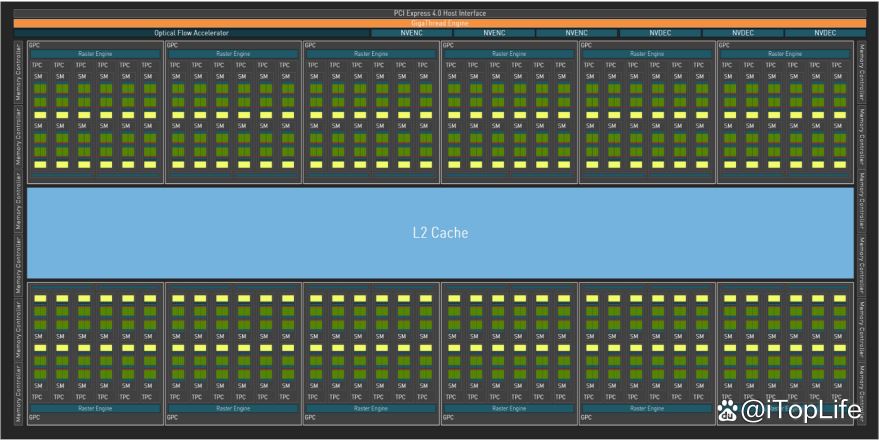The height and width of the screenshot is (441, 879).
Task: Select the first upper SM in top-left GPC
Action: [39, 76]
